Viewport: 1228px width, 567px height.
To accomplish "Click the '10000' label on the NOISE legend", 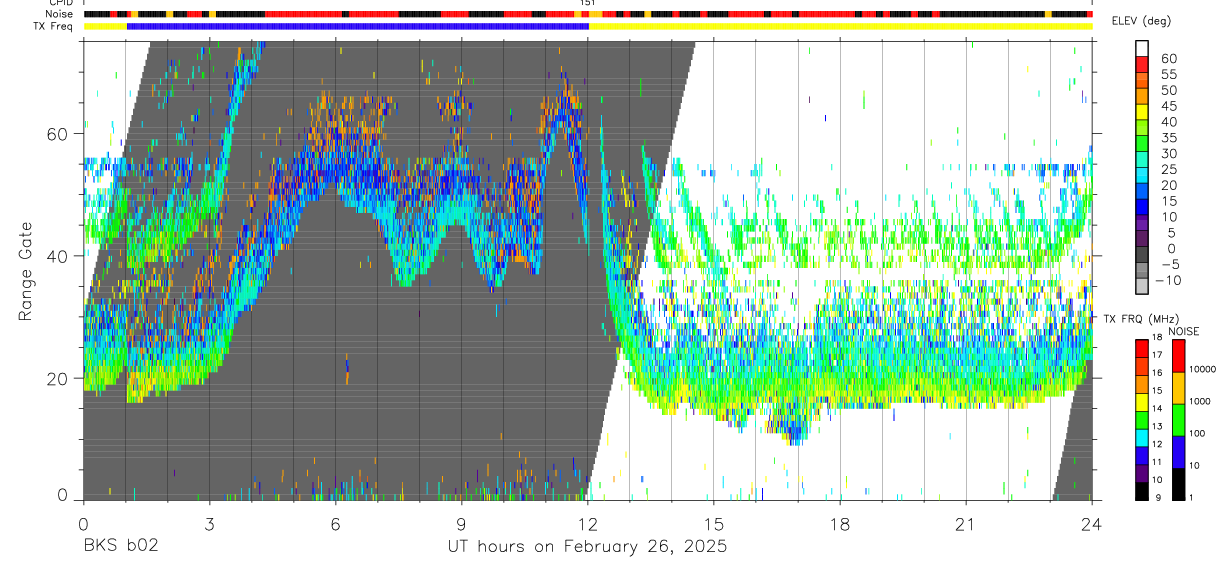I will click(x=1203, y=371).
